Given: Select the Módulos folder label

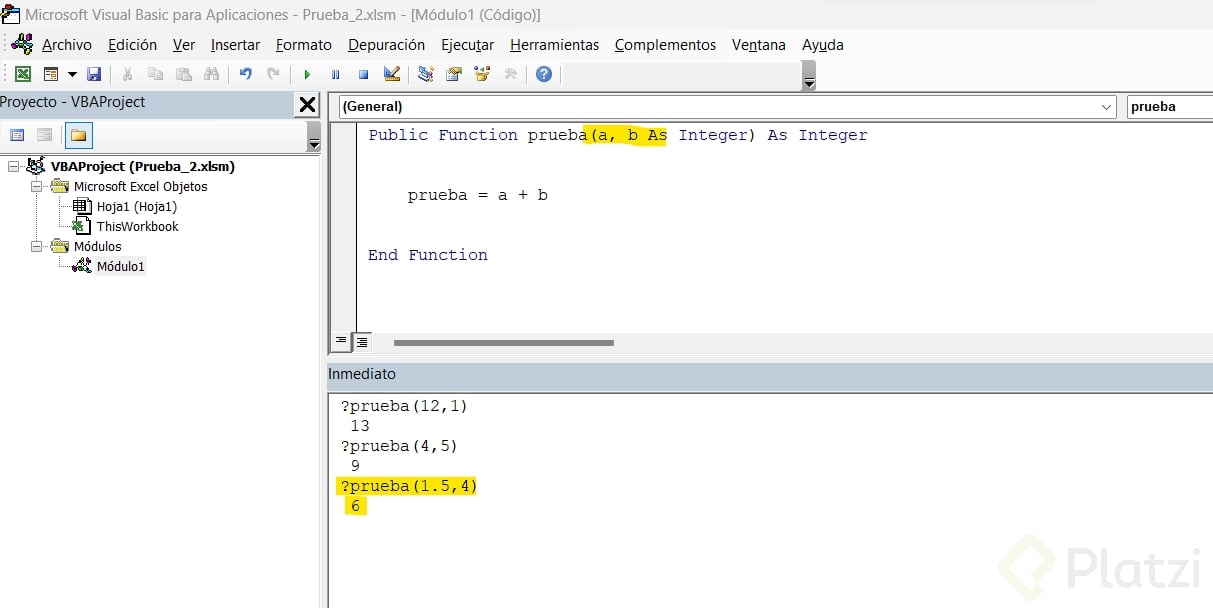Looking at the screenshot, I should click(98, 247).
